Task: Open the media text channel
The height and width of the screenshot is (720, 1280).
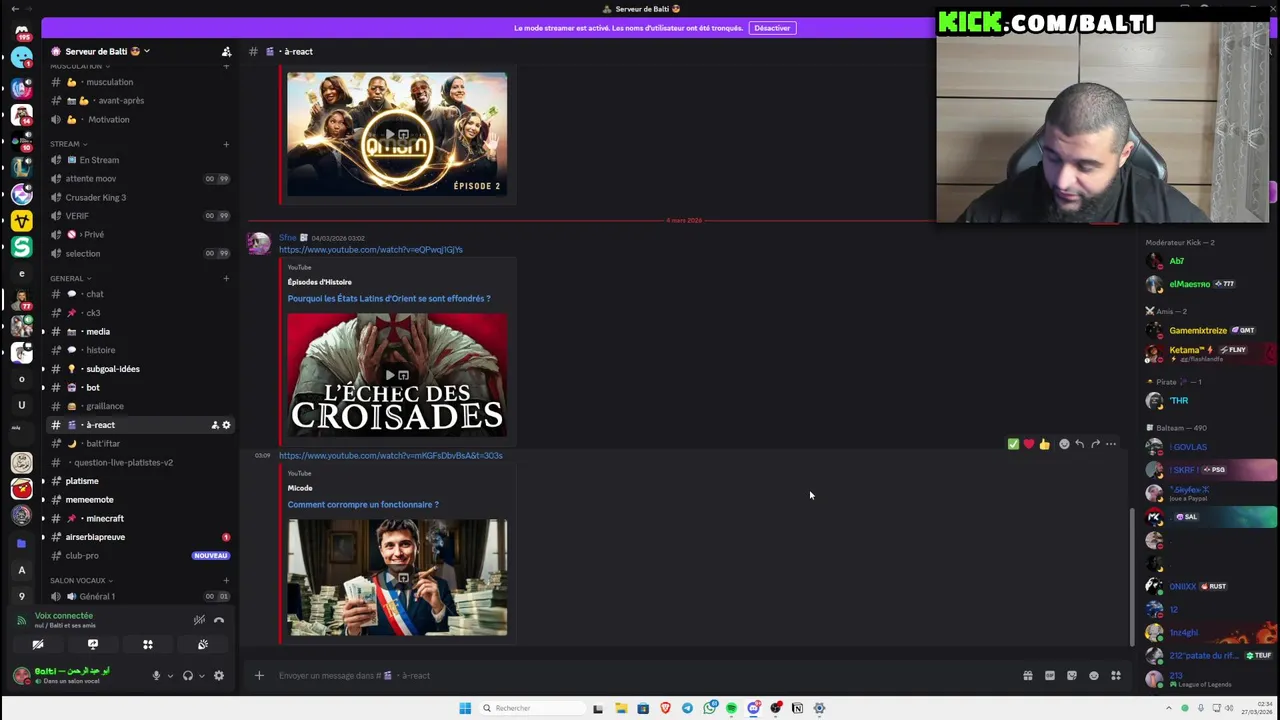Action: [x=140, y=331]
